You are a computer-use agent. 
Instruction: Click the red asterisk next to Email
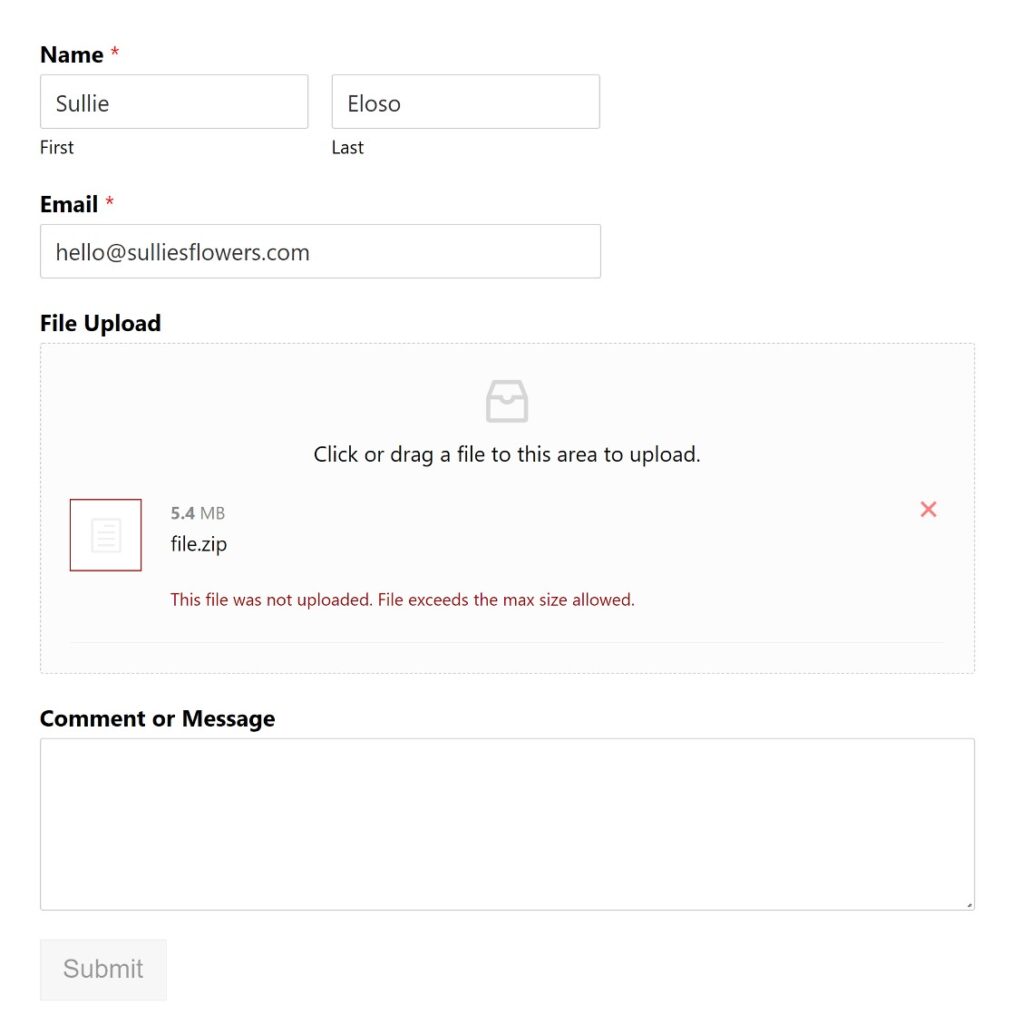point(110,203)
